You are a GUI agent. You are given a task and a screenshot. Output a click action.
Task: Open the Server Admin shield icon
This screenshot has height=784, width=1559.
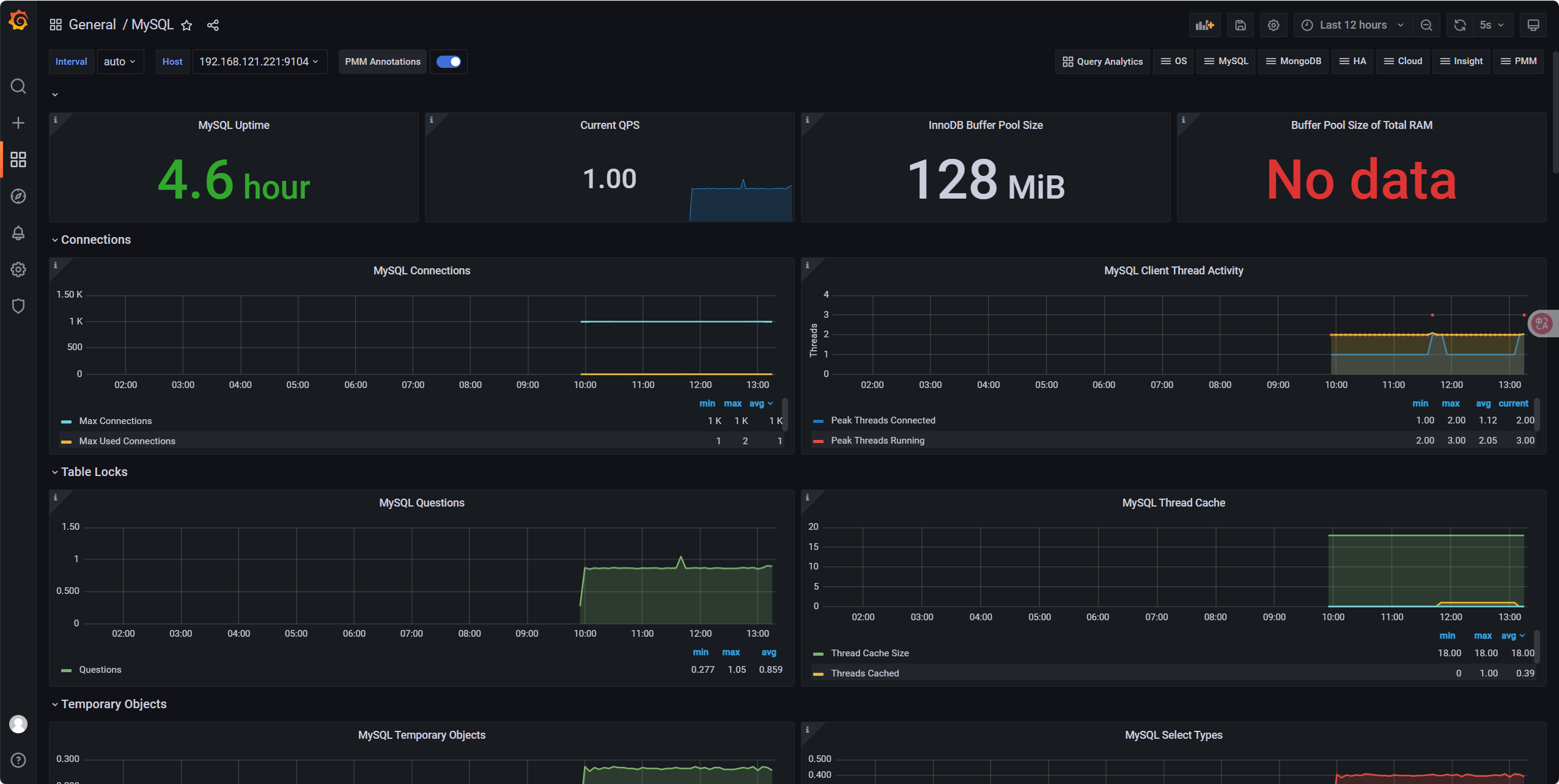click(18, 306)
